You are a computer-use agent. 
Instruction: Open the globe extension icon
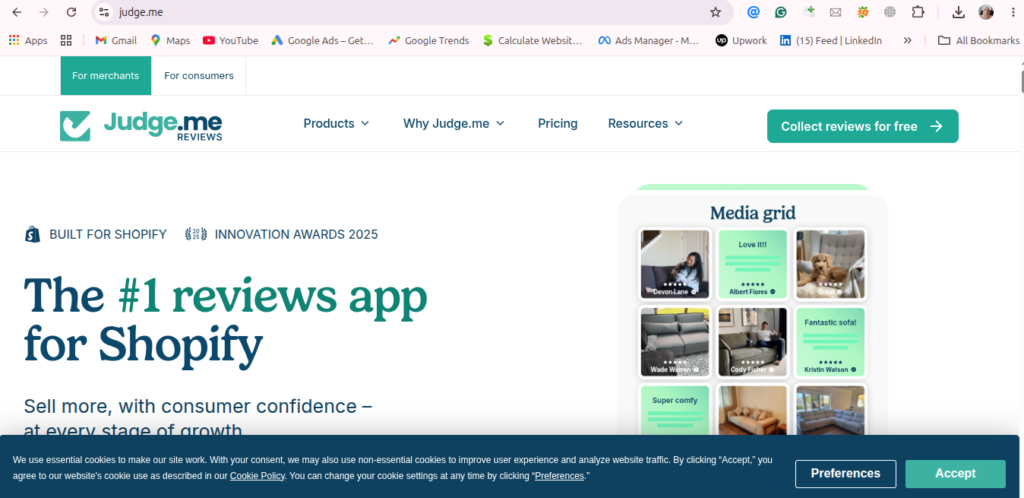tap(889, 12)
